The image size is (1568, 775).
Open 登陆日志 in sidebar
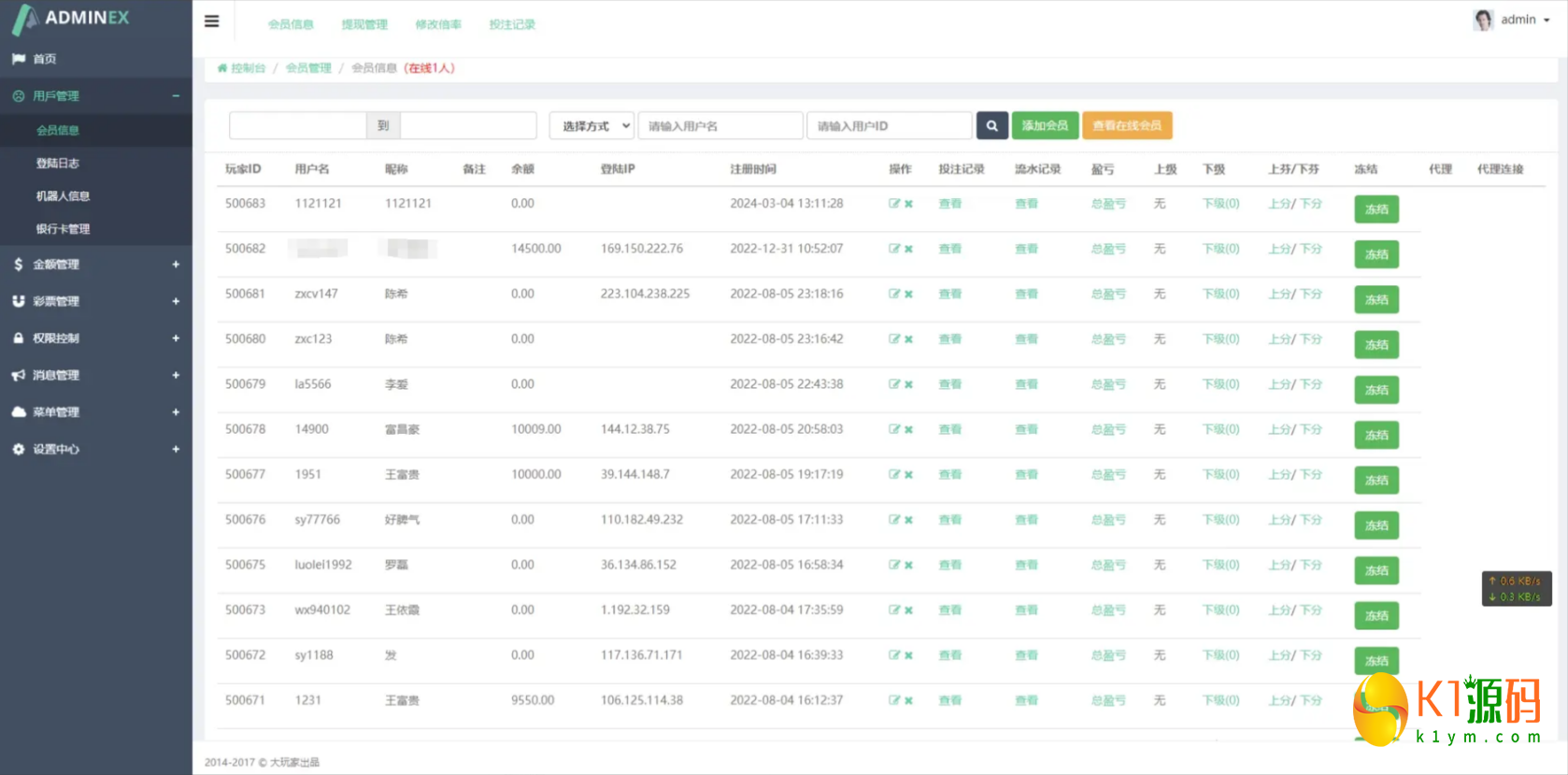tap(58, 164)
